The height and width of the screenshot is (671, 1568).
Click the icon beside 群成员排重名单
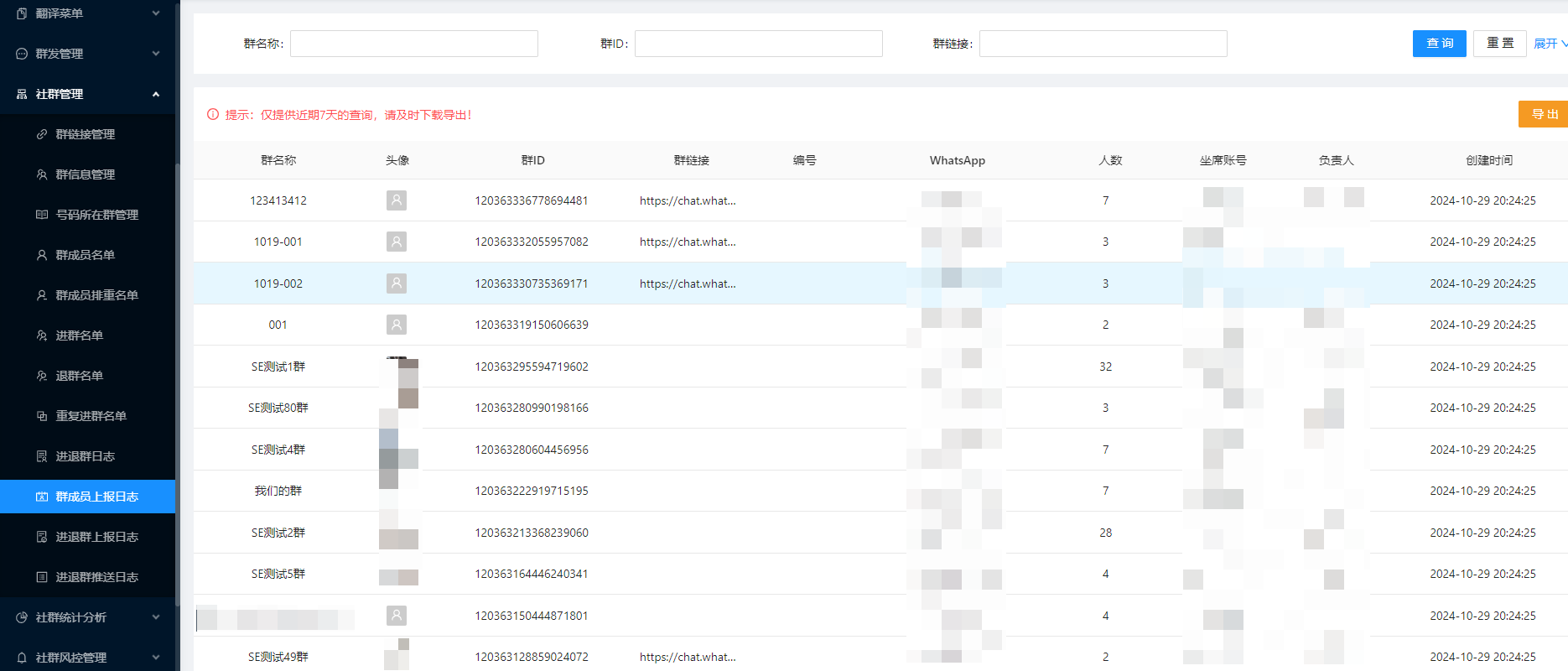tap(42, 295)
